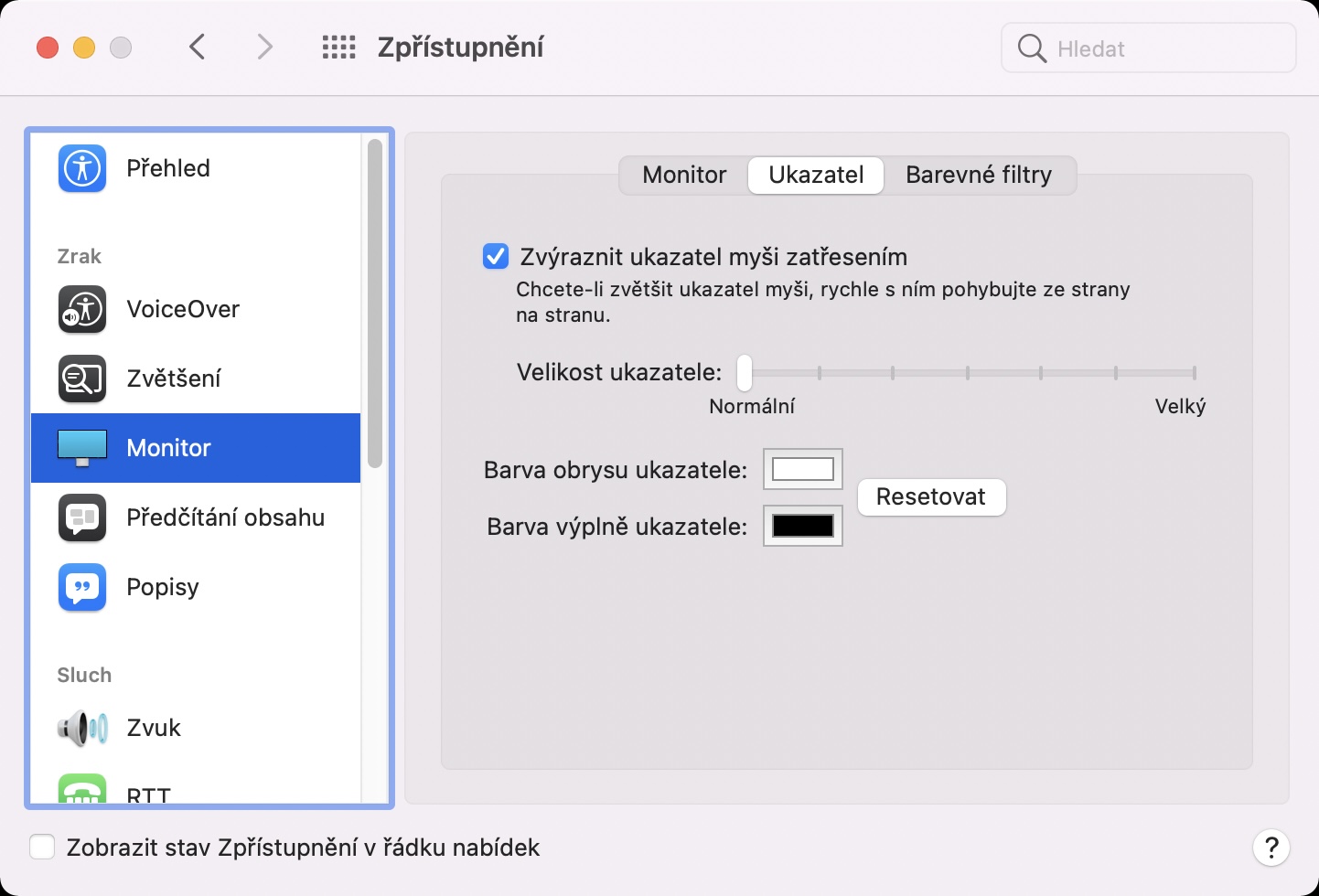The width and height of the screenshot is (1319, 896).
Task: Click the Monitor display icon in sidebar
Action: (x=82, y=448)
